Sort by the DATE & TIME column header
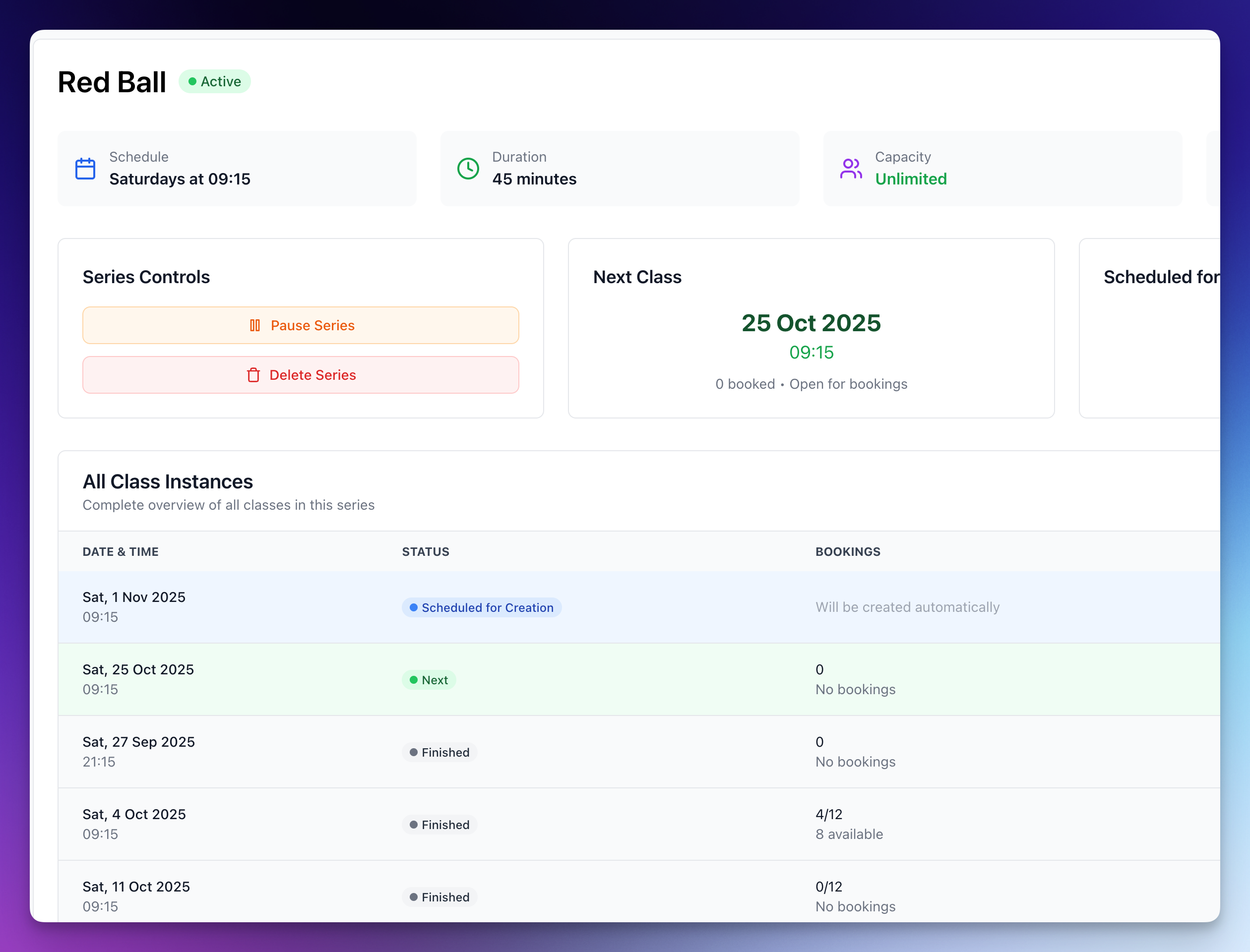Image resolution: width=1250 pixels, height=952 pixels. pyautogui.click(x=121, y=551)
